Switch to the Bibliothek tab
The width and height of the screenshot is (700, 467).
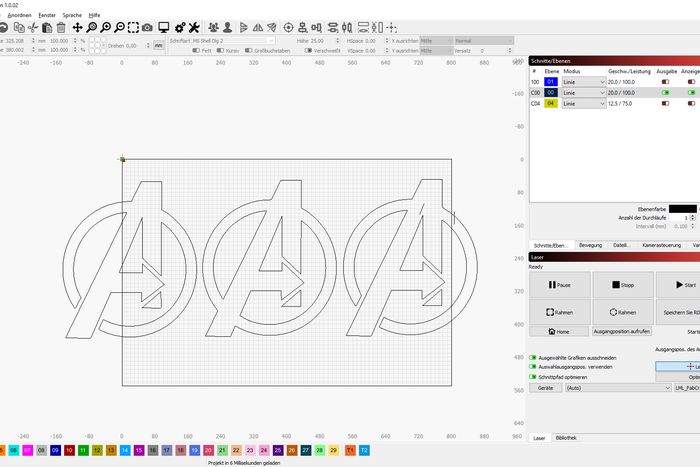click(566, 438)
